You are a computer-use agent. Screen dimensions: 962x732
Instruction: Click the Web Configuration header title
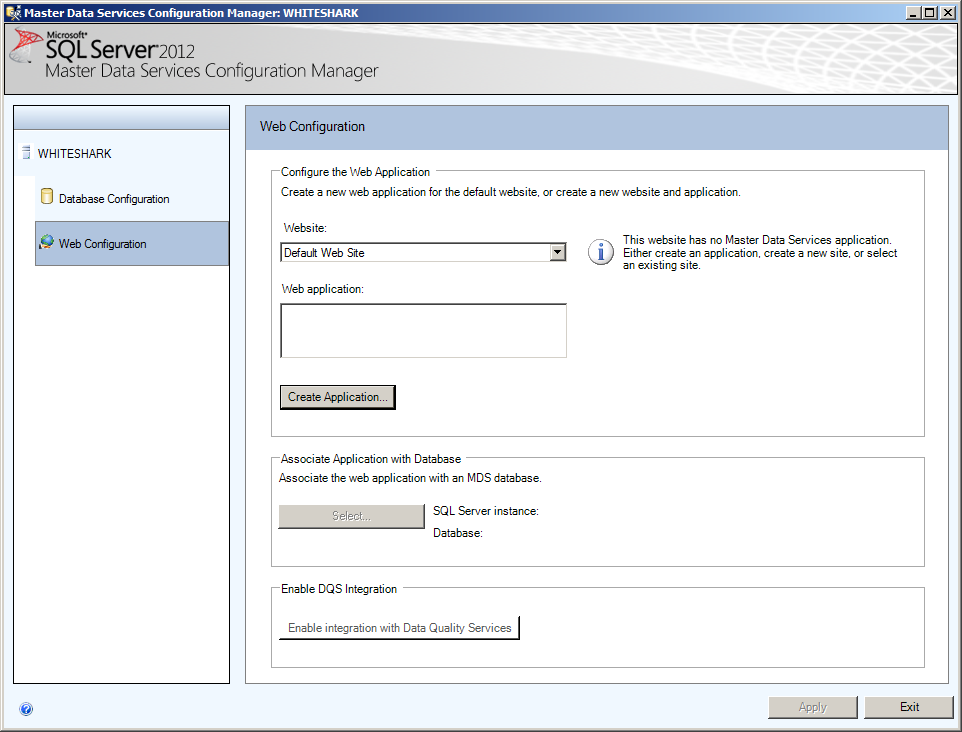click(312, 126)
